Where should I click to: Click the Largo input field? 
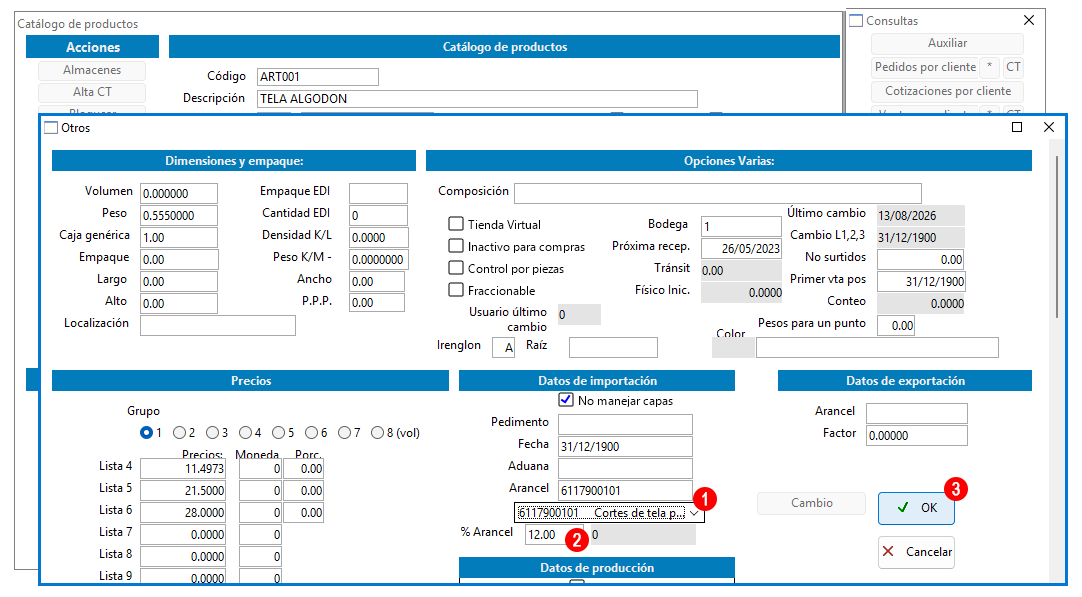point(179,282)
